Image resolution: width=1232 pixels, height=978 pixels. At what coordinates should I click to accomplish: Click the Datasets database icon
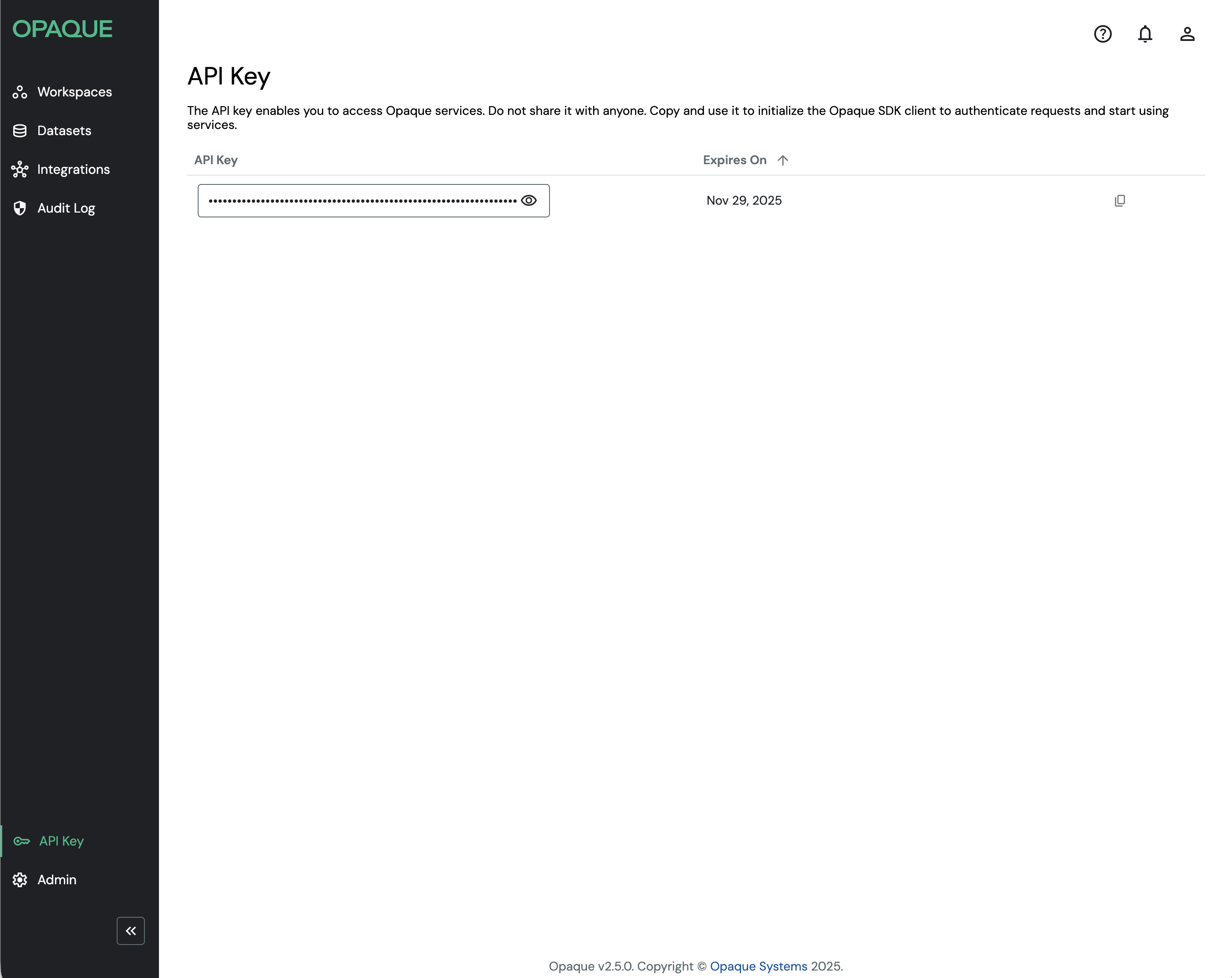pyautogui.click(x=20, y=131)
